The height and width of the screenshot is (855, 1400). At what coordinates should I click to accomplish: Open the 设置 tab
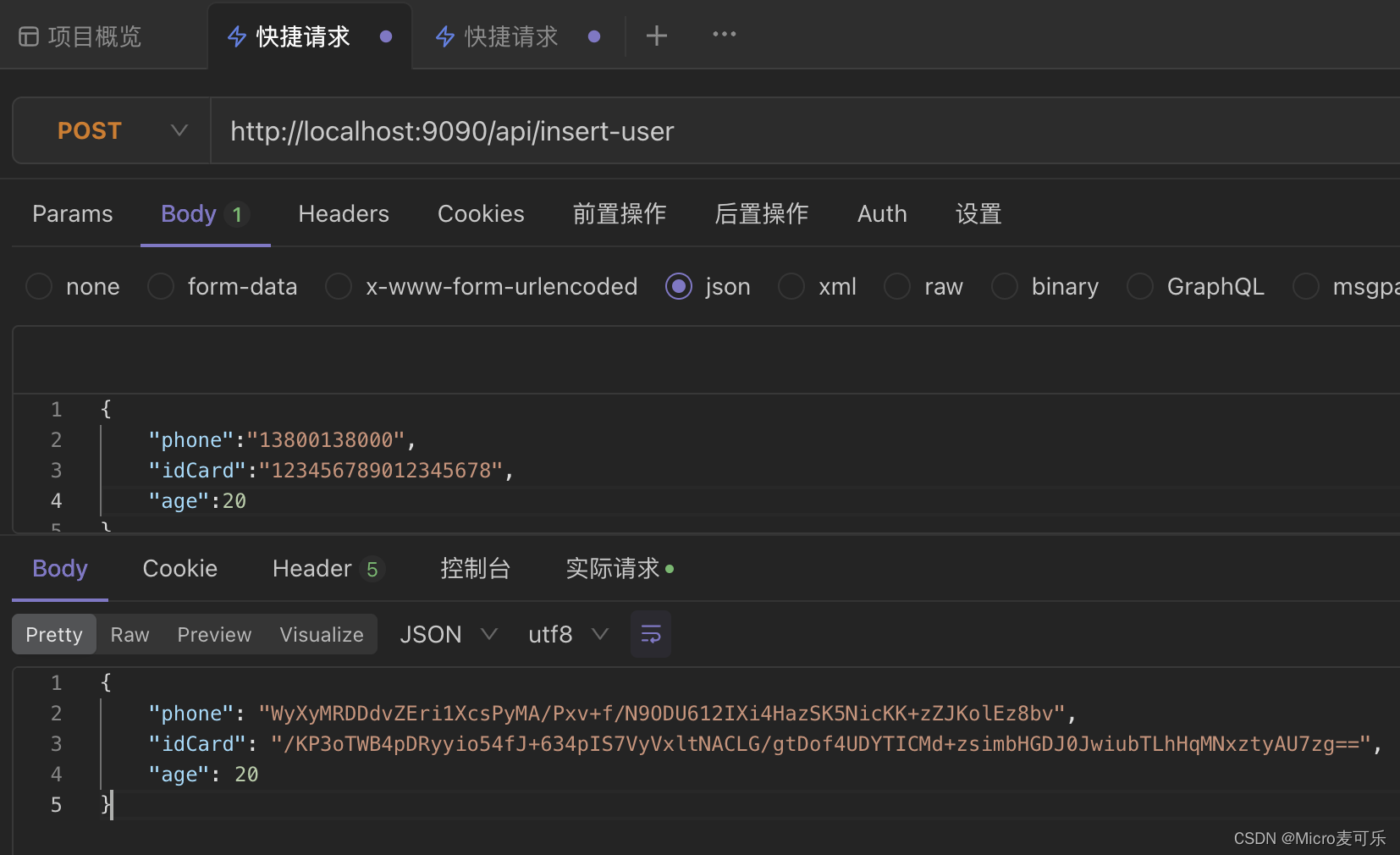[979, 214]
